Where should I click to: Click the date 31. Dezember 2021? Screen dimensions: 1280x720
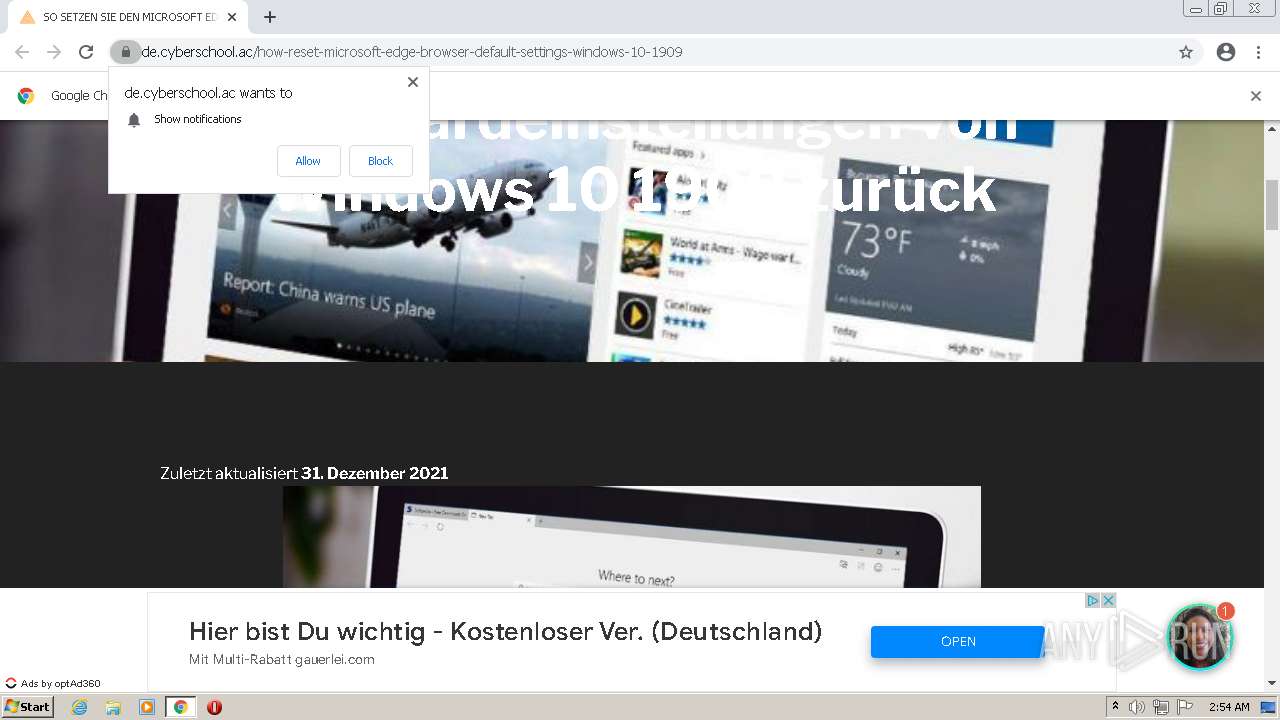coord(375,473)
